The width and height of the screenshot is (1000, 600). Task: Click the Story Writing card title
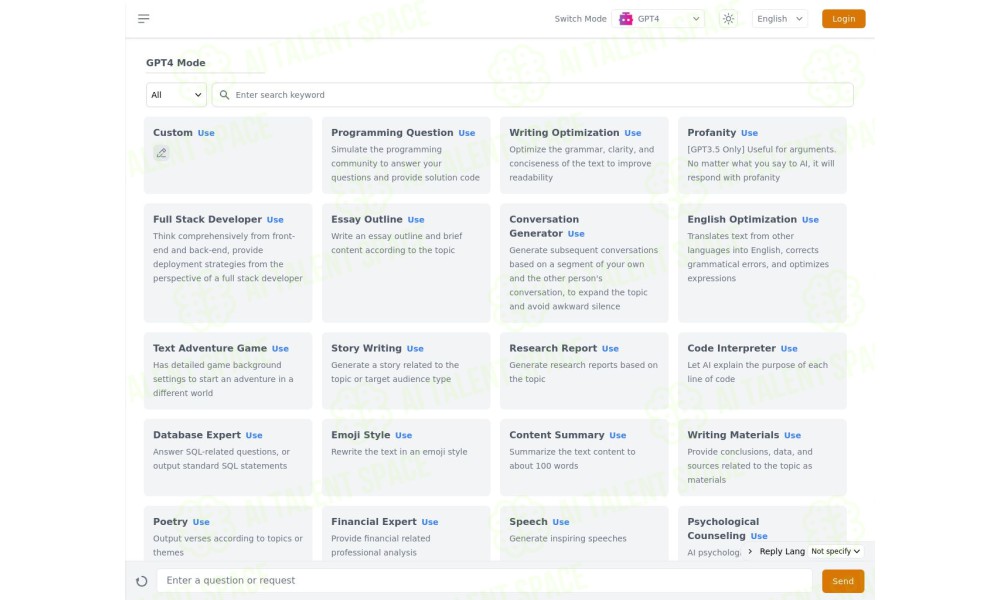coord(366,348)
